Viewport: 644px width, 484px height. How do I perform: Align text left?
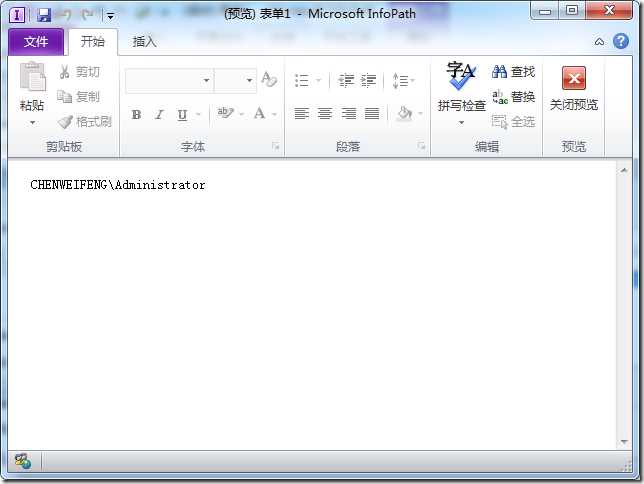pos(301,113)
